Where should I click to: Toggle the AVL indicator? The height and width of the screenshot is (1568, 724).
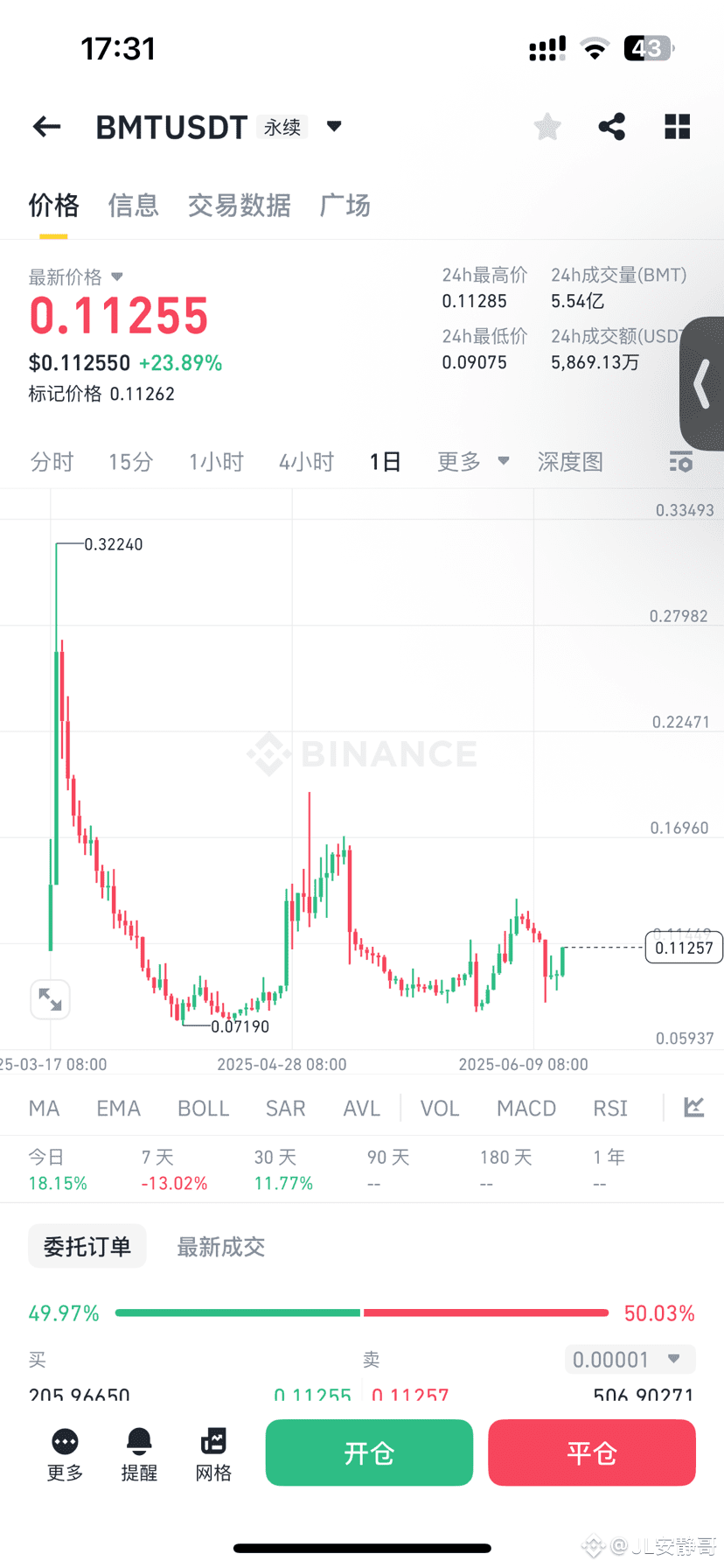[361, 1108]
